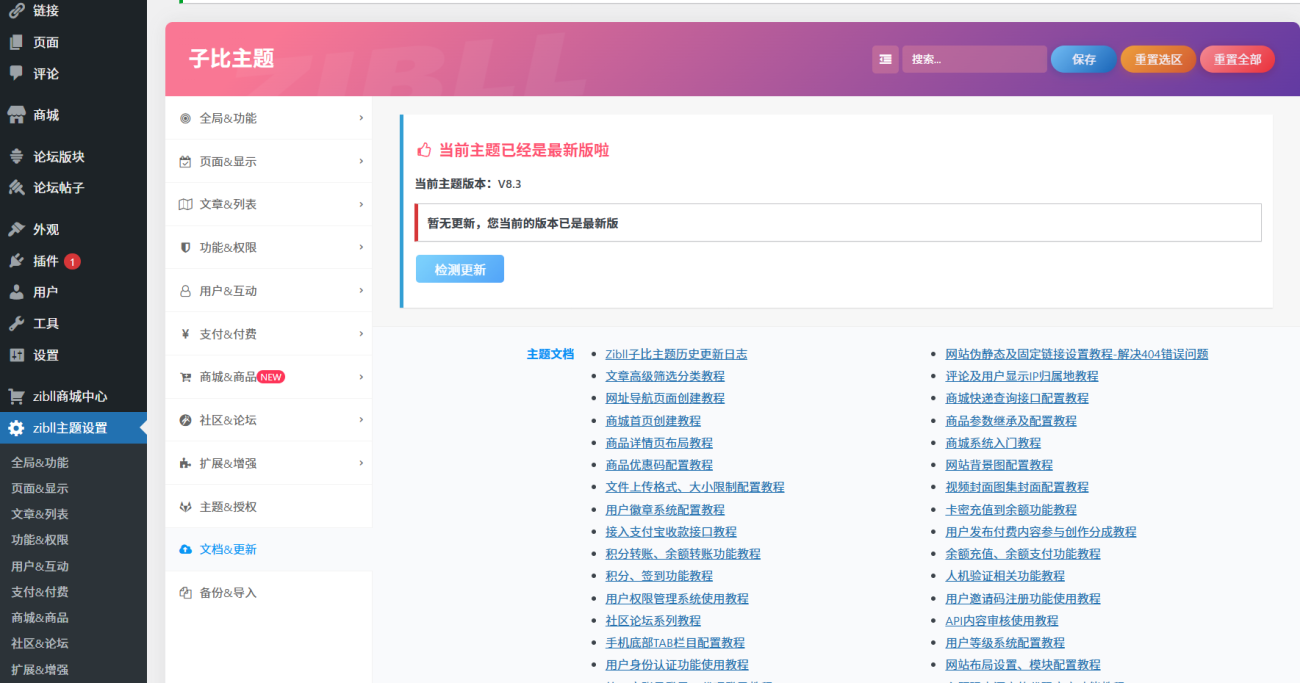Click the 检测更新 button
The height and width of the screenshot is (683, 1300).
tap(460, 270)
